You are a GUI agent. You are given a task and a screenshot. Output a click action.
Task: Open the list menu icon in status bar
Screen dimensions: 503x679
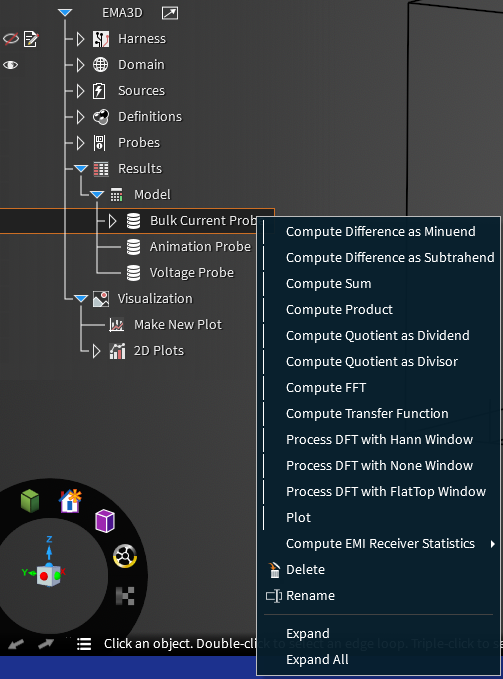point(84,644)
